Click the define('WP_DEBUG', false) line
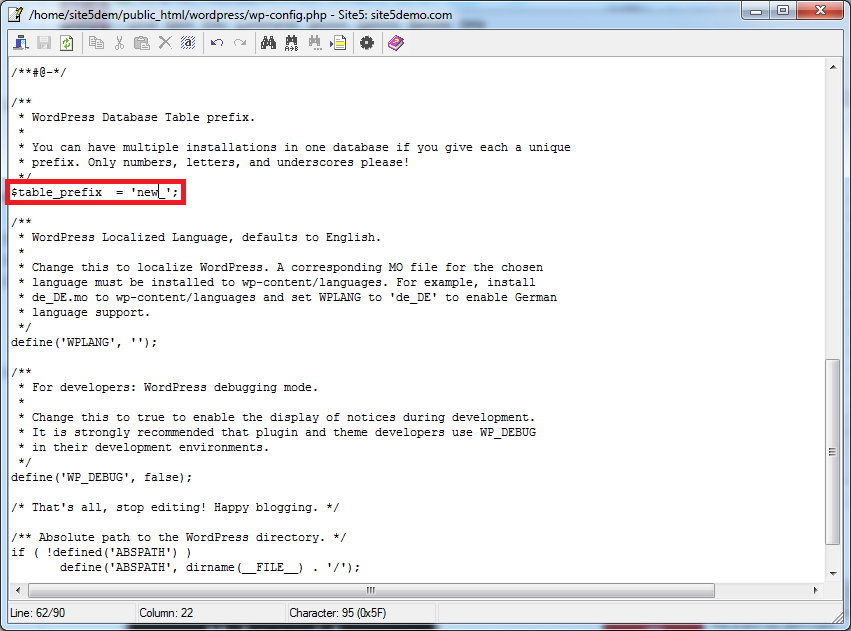Screen dimensions: 851x631 coord(101,477)
